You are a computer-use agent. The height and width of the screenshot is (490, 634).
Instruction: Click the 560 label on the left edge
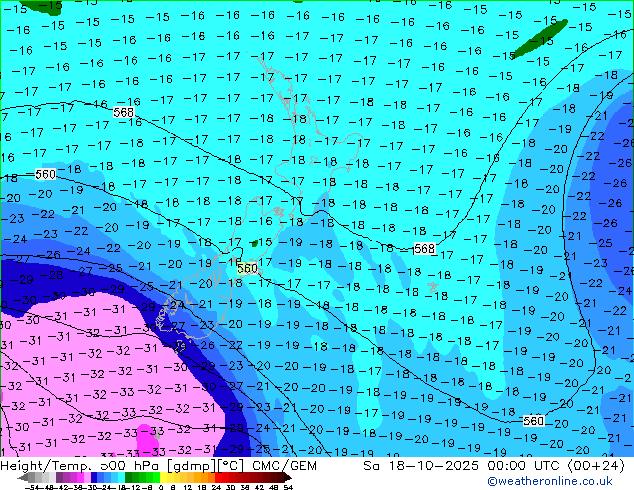(x=45, y=174)
